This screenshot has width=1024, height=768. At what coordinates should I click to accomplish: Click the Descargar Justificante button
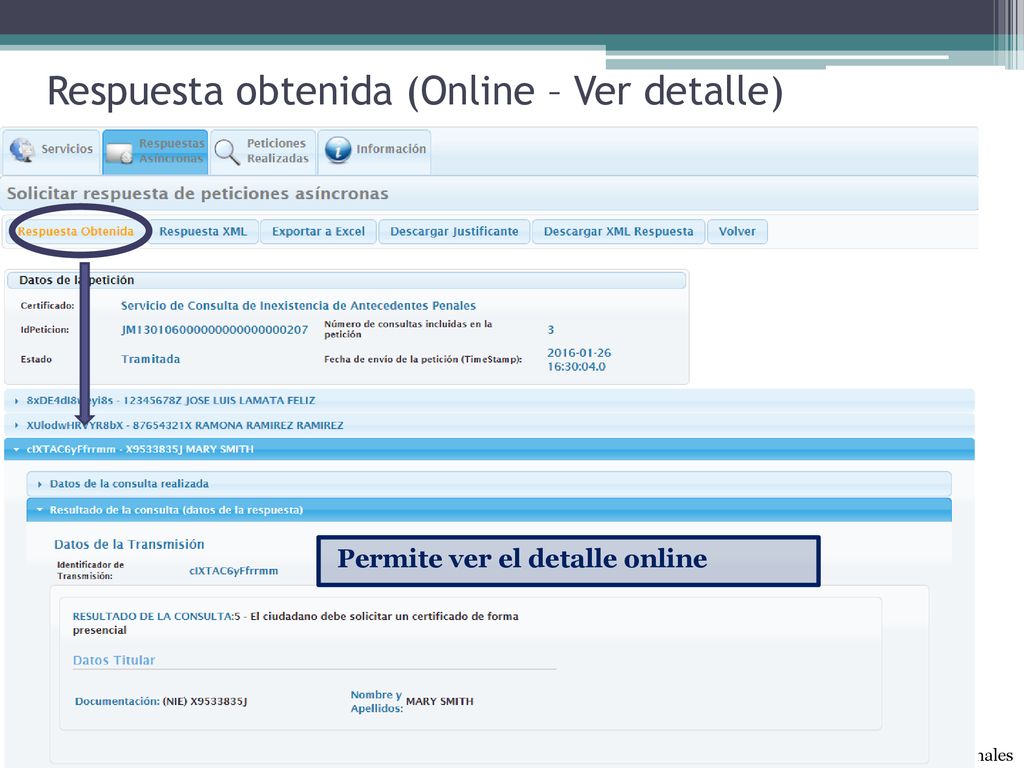(454, 231)
